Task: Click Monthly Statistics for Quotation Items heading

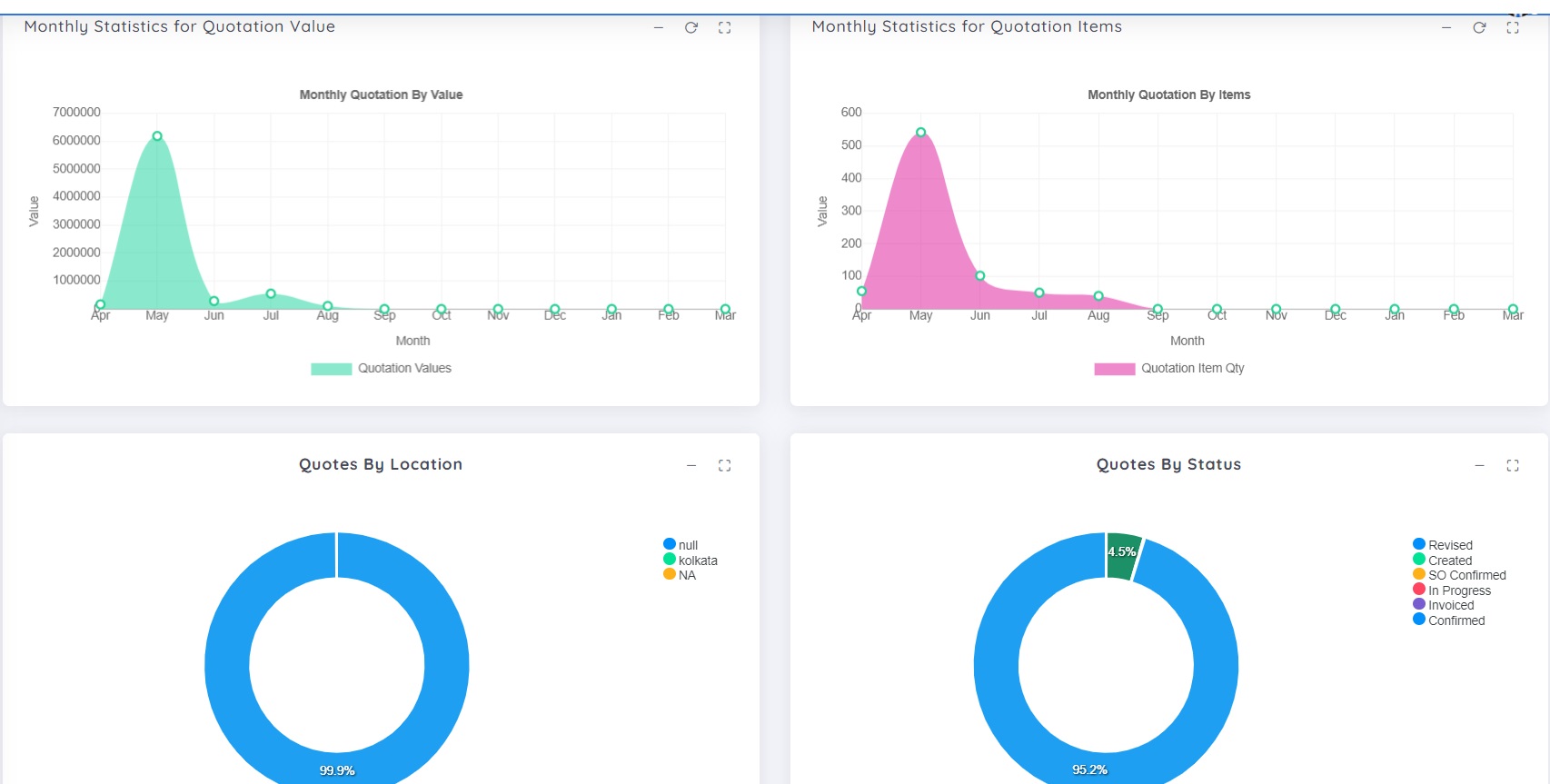Action: coord(967,26)
